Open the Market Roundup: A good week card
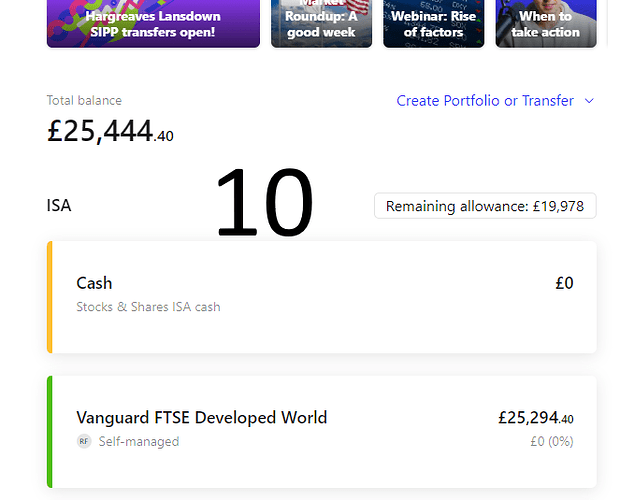 321,24
